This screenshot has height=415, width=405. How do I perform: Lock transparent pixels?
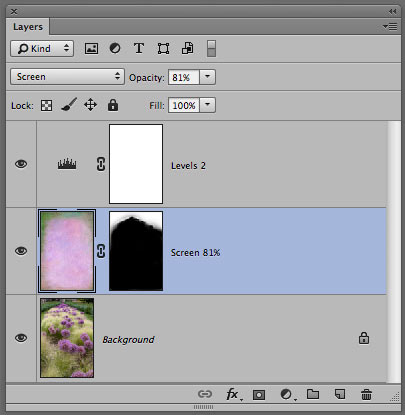(46, 106)
